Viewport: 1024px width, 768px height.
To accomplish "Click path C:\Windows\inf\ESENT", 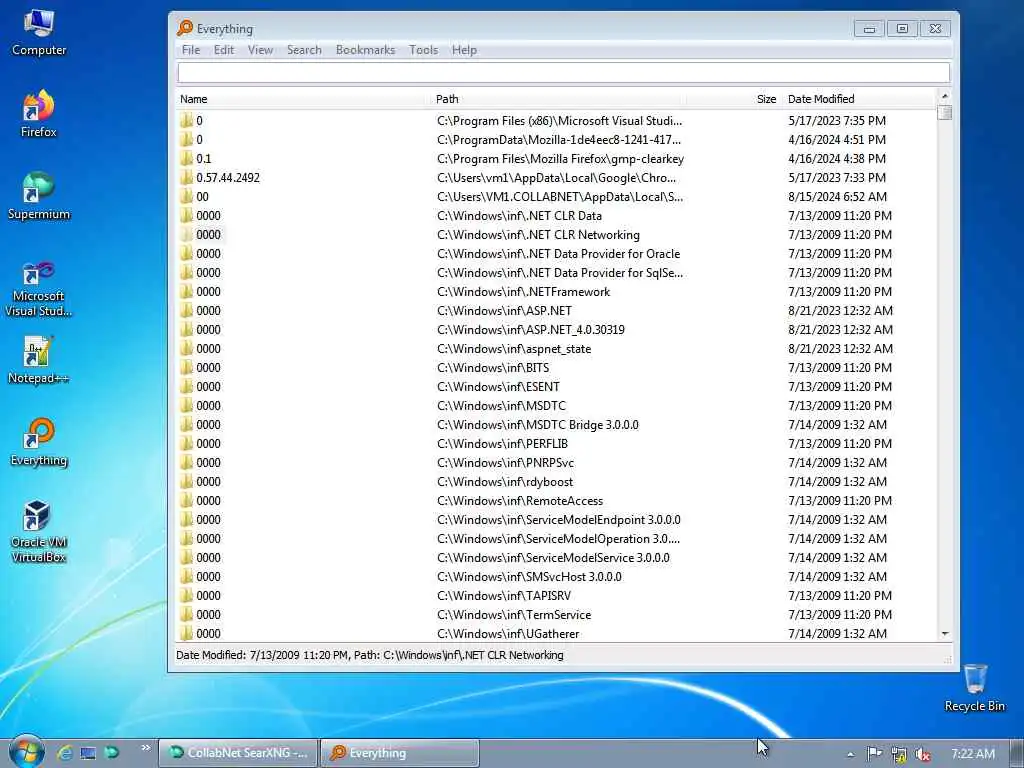I will 498,387.
